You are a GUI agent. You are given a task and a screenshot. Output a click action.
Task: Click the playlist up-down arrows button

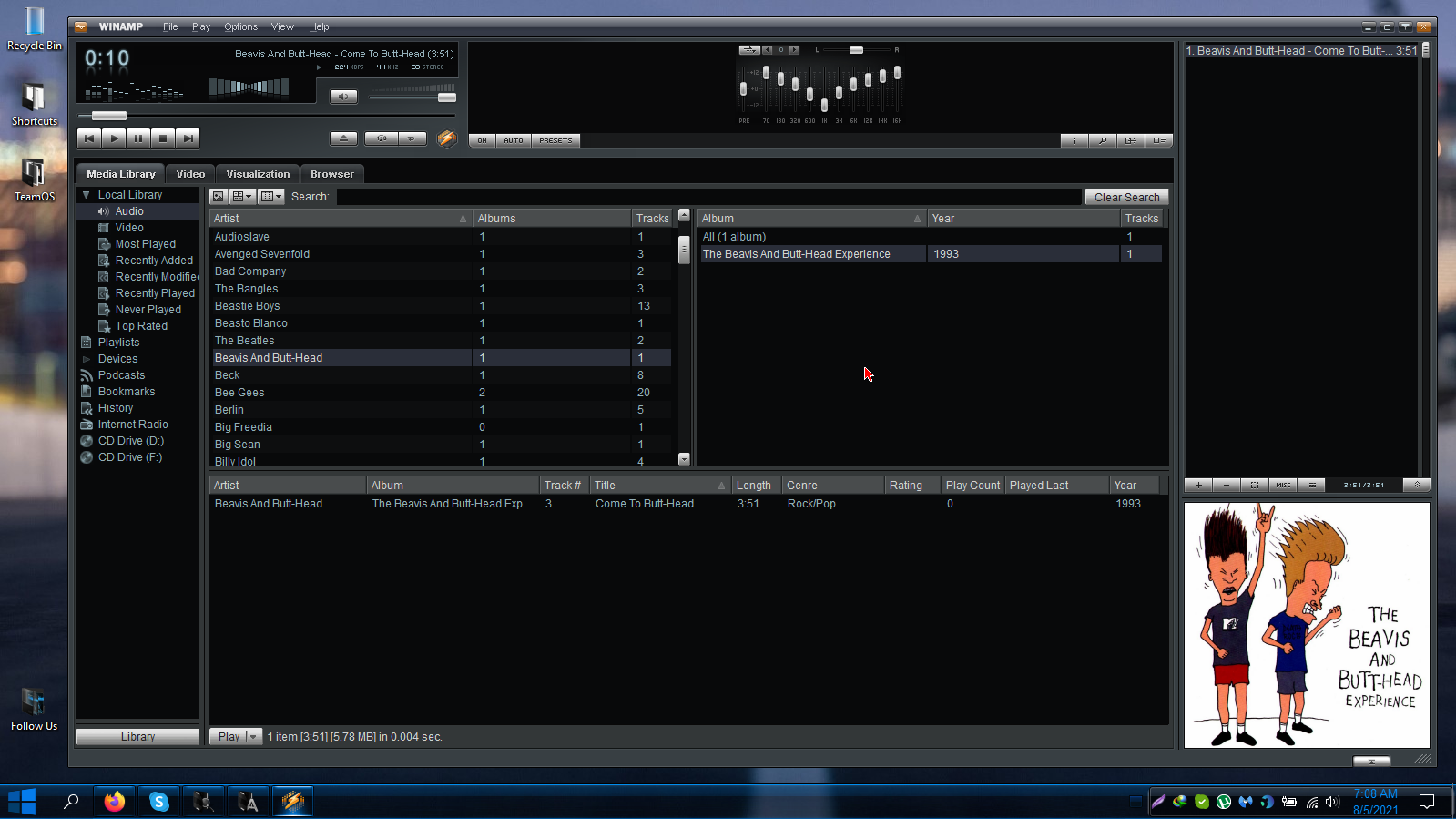[1417, 485]
